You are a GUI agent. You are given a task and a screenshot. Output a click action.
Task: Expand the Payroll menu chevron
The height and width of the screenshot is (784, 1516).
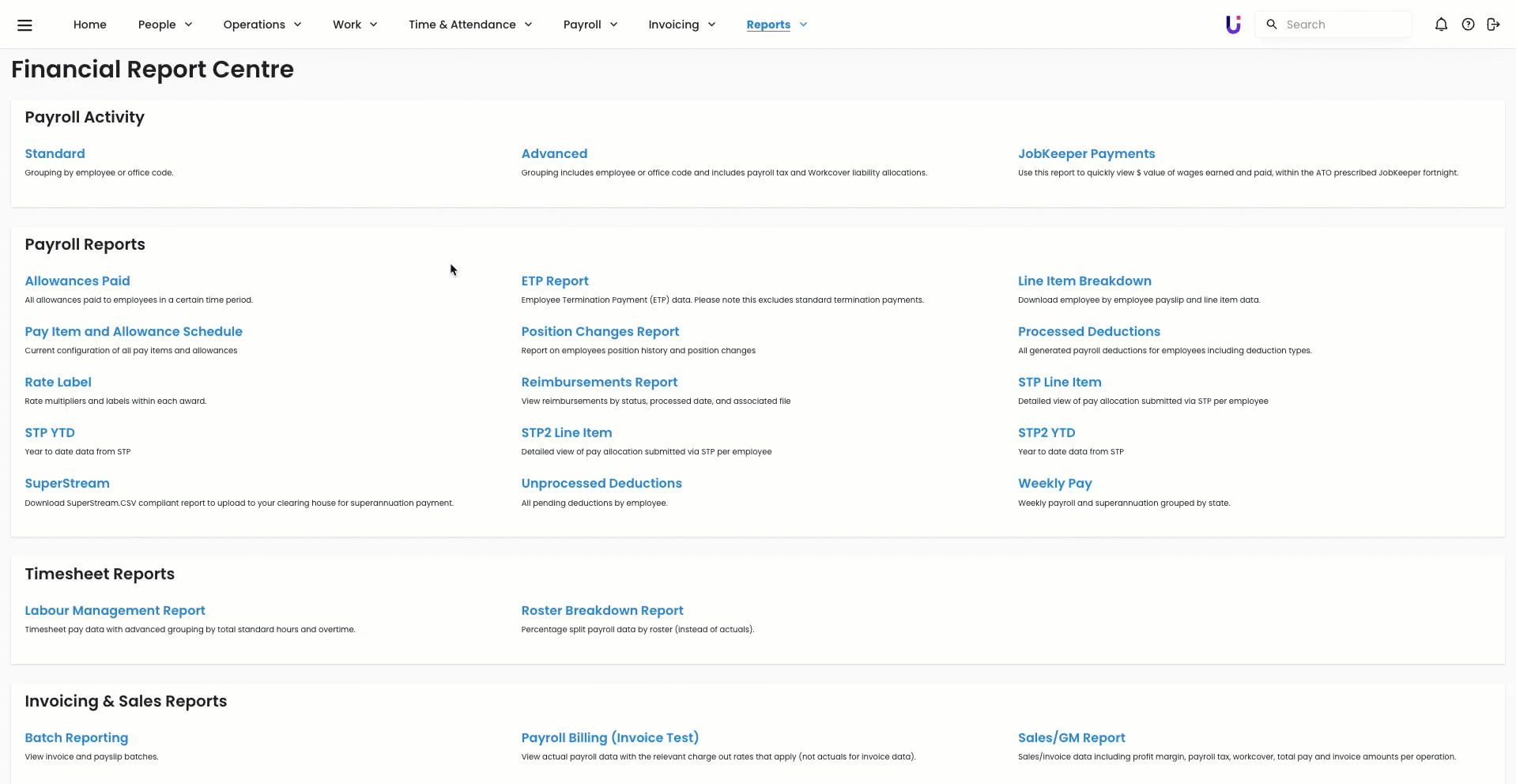tap(614, 24)
